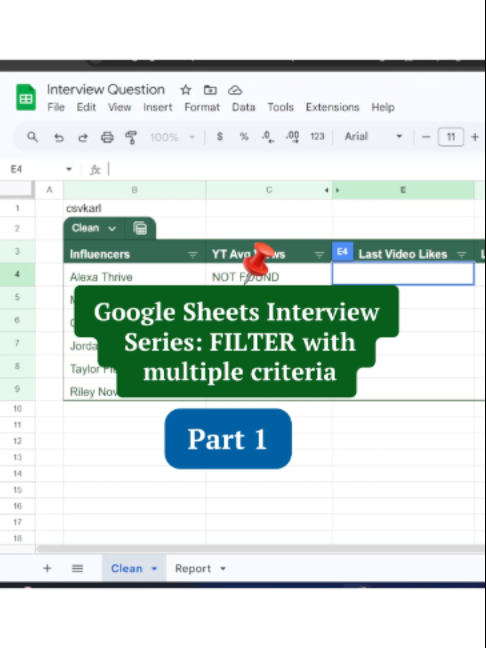The height and width of the screenshot is (648, 486).
Task: Select the Influencers header cell
Action: (x=135, y=254)
